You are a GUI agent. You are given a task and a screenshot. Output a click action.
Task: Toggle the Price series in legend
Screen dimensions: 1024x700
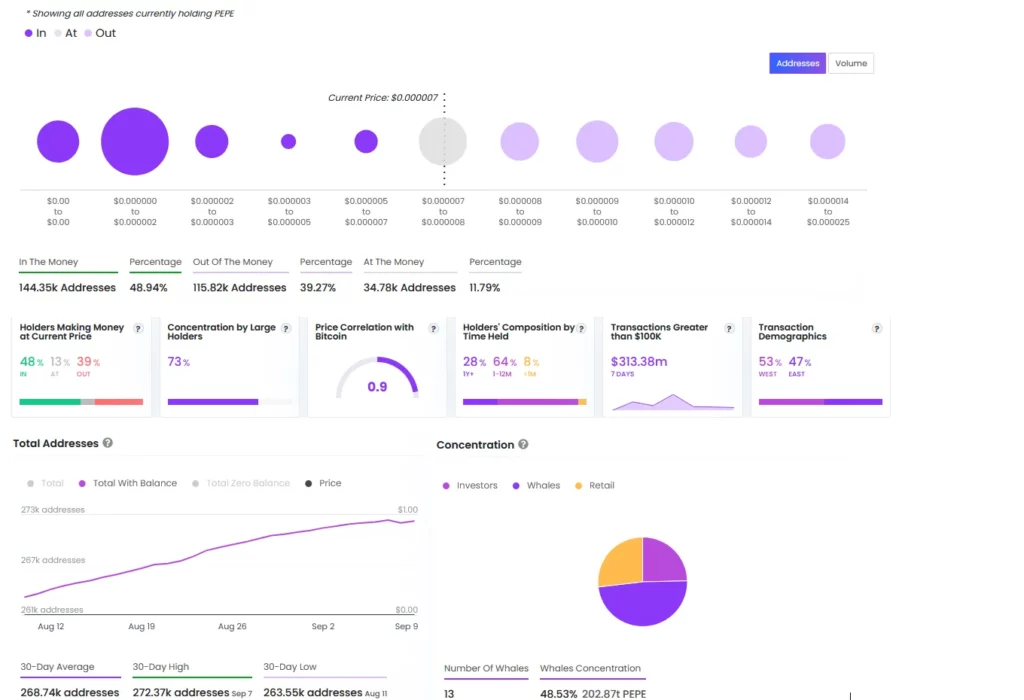[x=323, y=483]
